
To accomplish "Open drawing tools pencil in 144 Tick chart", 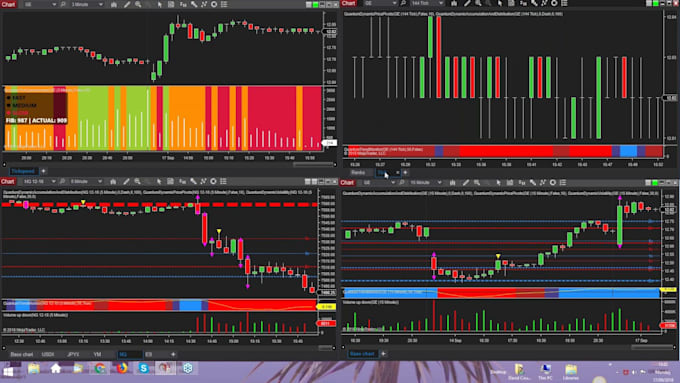I will pos(467,3).
